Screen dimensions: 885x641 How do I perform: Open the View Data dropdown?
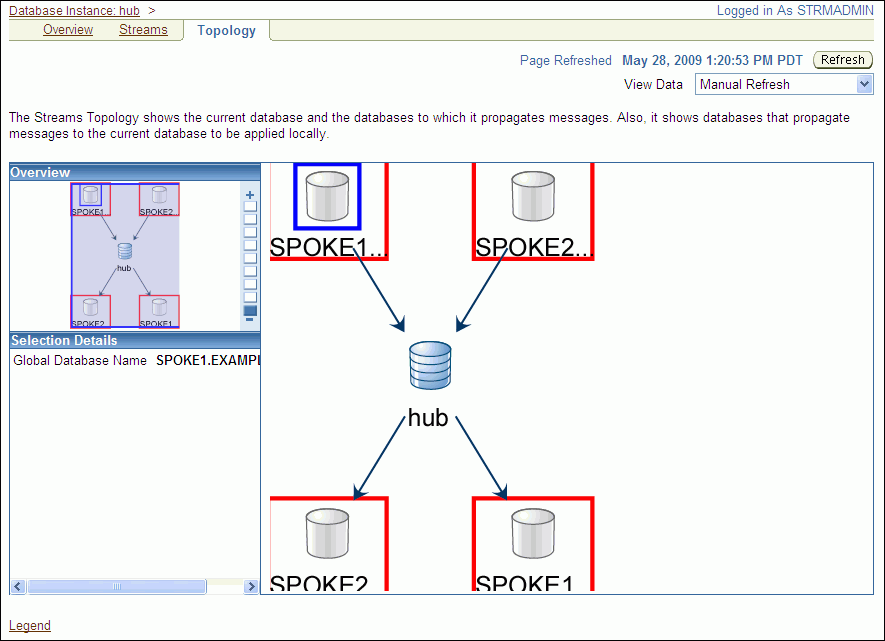[786, 85]
